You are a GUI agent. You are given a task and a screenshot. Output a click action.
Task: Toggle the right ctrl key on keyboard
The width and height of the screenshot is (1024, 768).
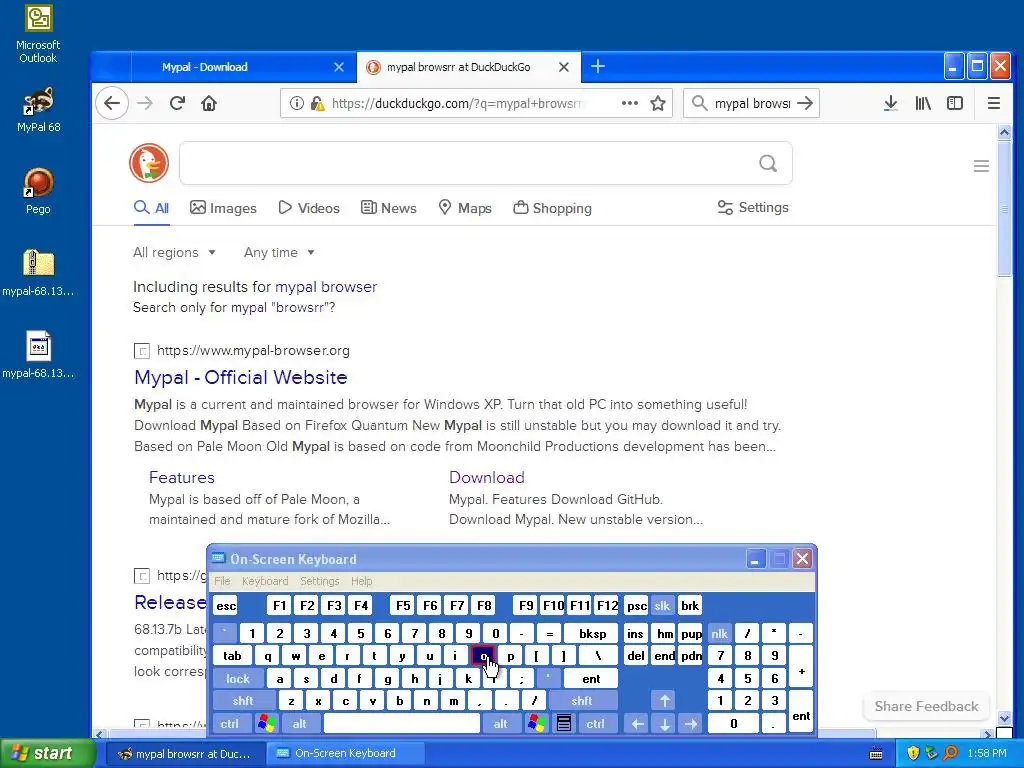(596, 724)
